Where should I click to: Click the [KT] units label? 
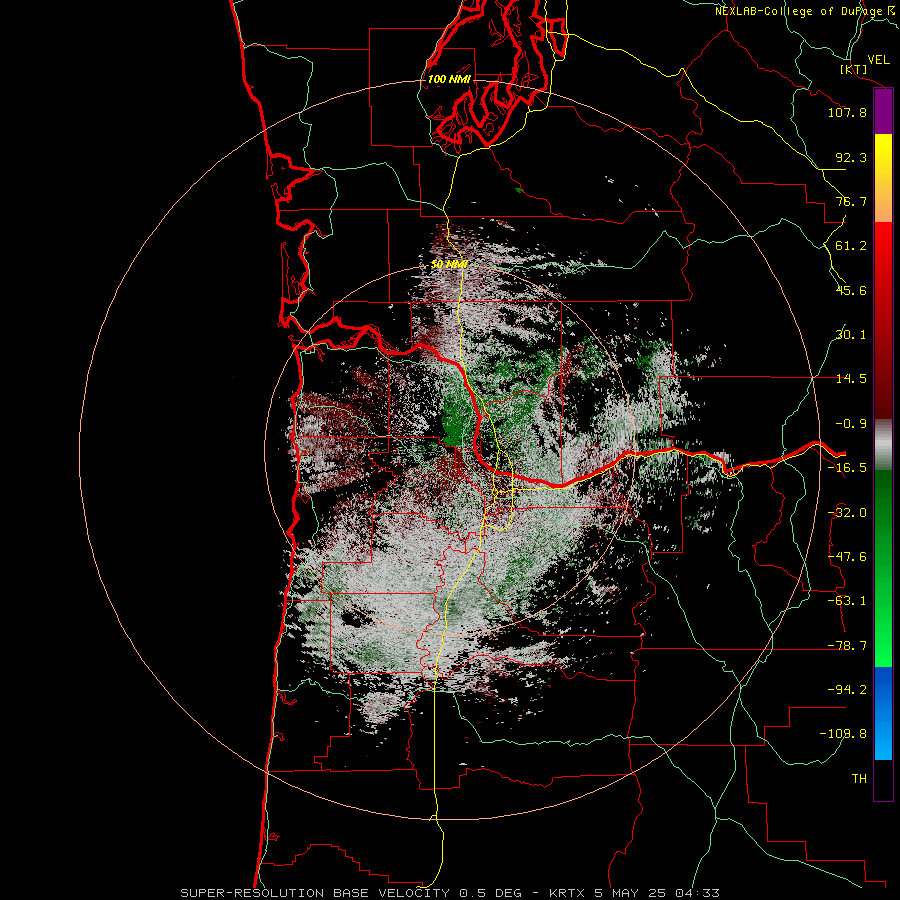point(854,69)
